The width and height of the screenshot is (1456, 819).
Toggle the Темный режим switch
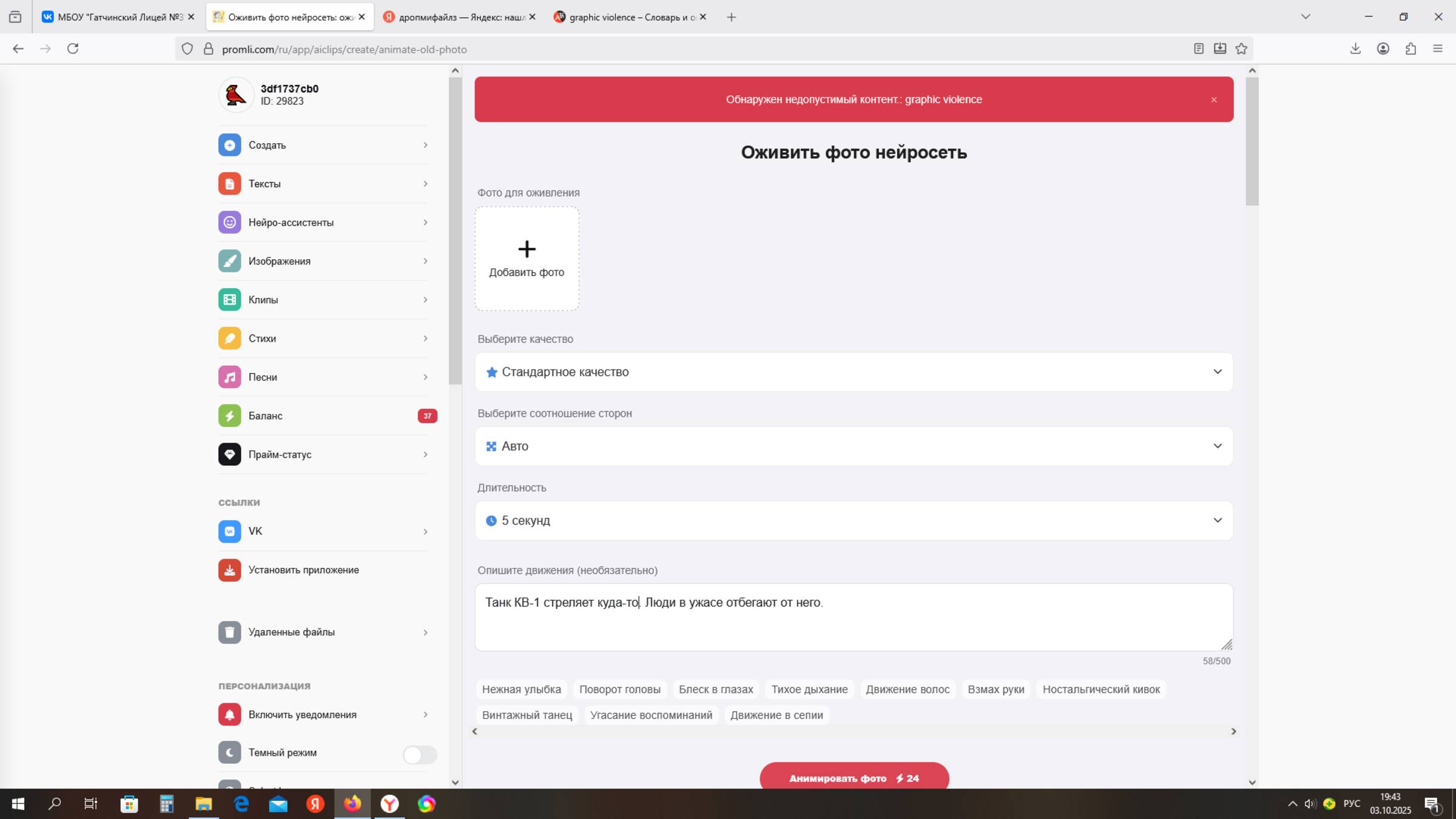pos(419,754)
